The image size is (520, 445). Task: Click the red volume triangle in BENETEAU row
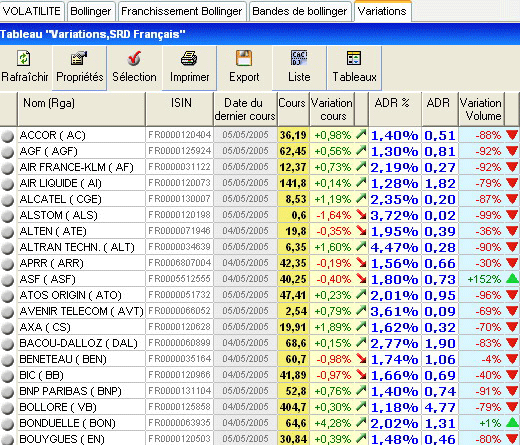[512, 359]
